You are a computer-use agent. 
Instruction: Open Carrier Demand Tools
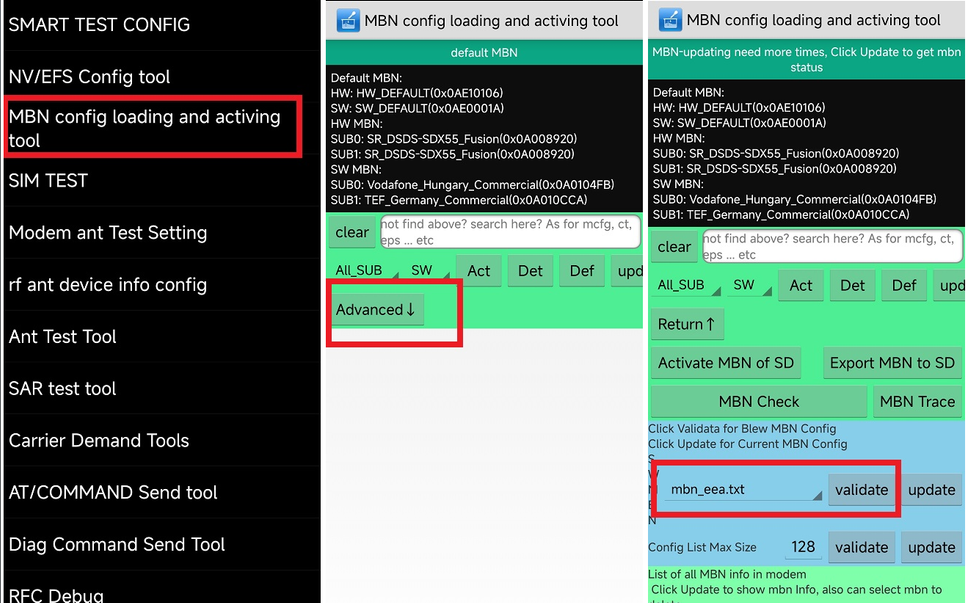click(x=99, y=441)
